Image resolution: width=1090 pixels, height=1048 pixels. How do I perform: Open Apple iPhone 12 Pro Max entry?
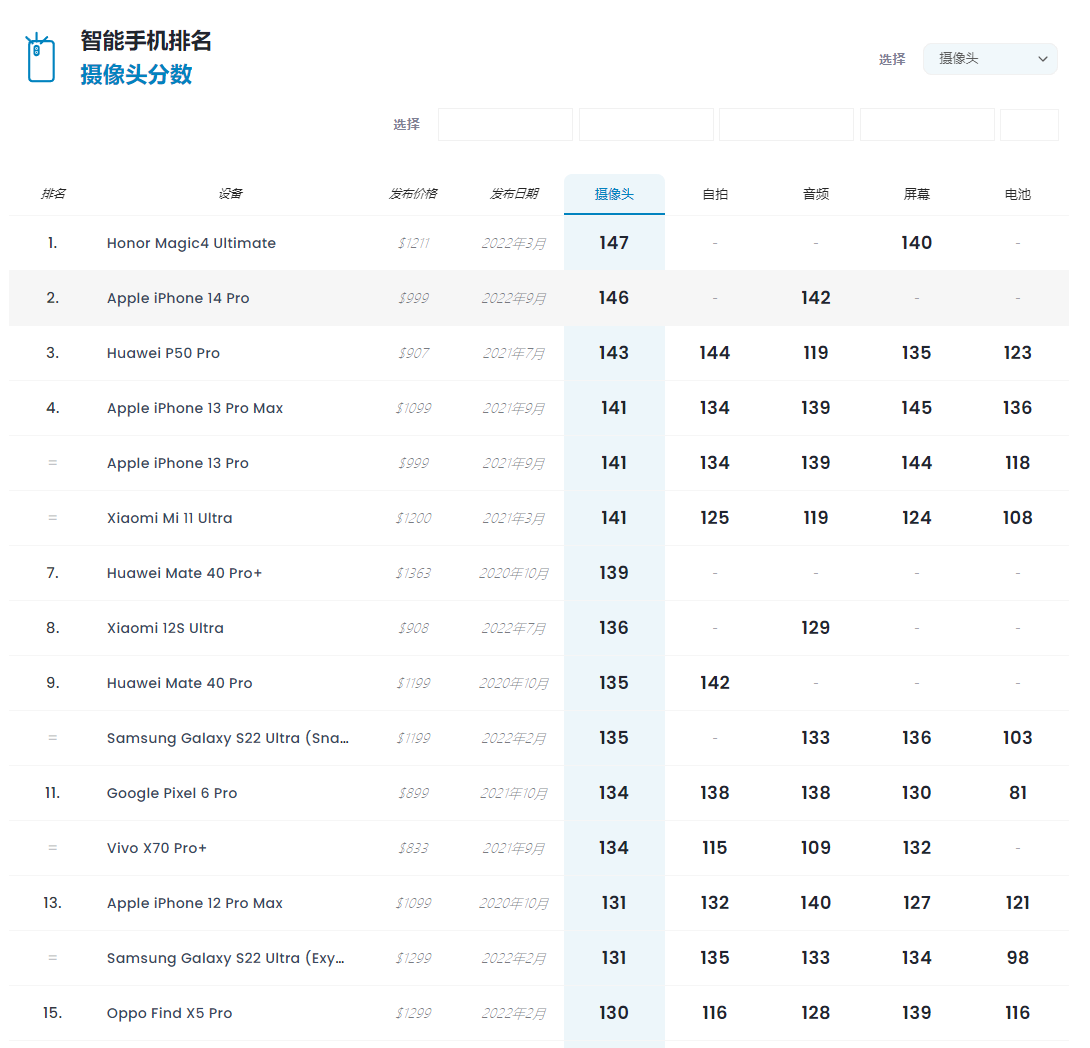(195, 903)
